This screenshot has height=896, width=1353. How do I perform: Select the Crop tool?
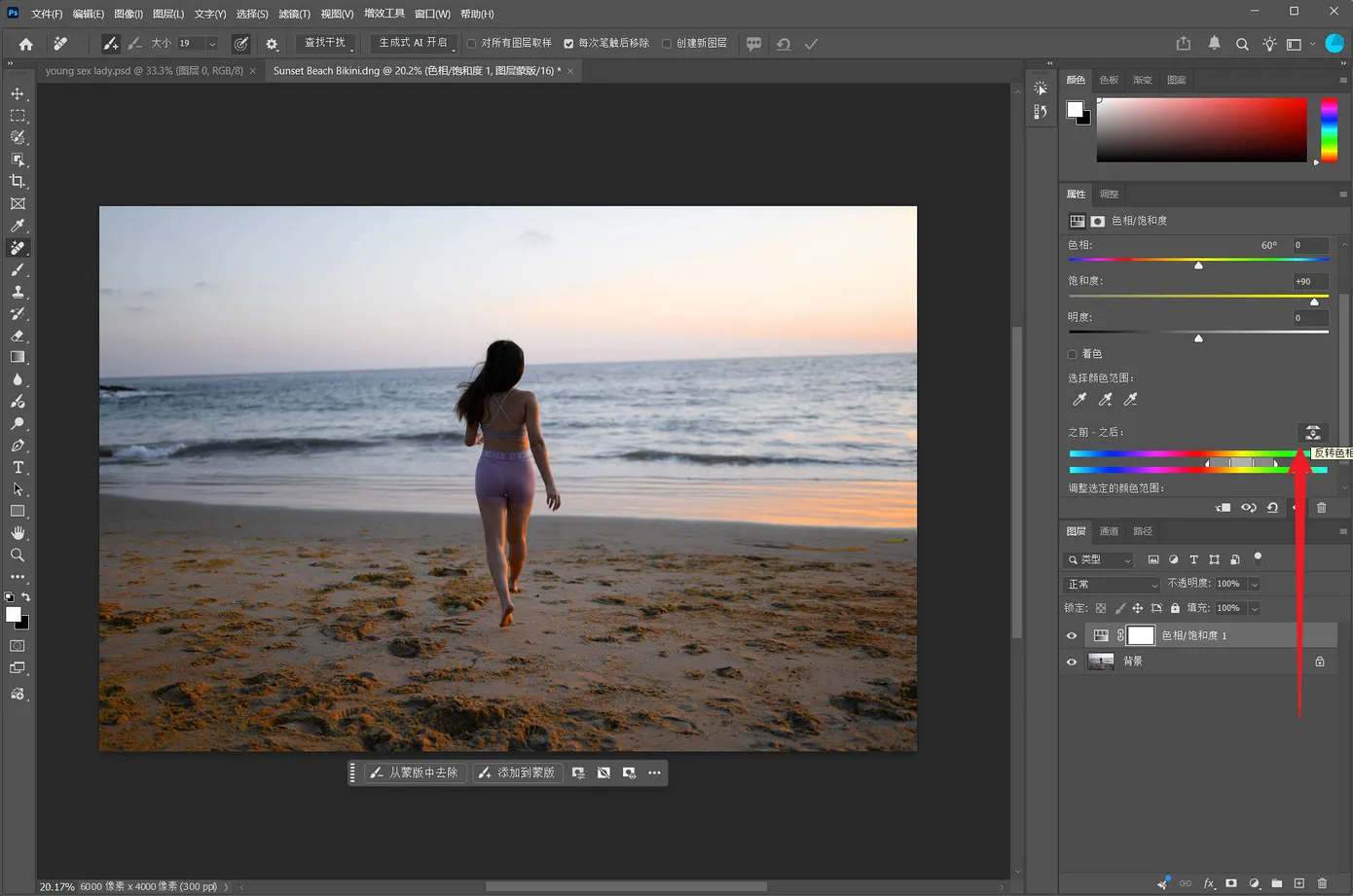click(18, 181)
